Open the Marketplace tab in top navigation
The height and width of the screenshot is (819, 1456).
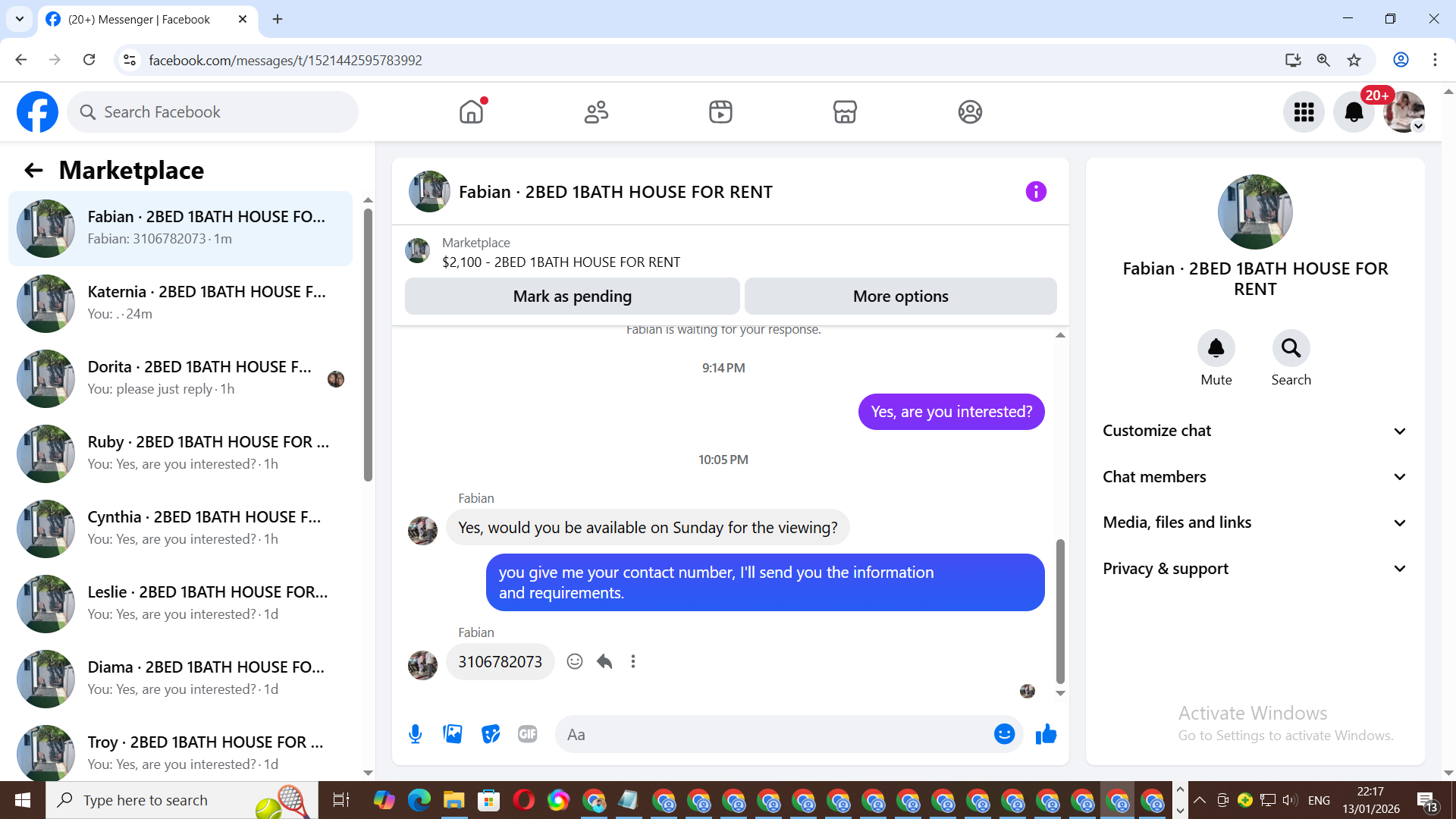[x=845, y=112]
